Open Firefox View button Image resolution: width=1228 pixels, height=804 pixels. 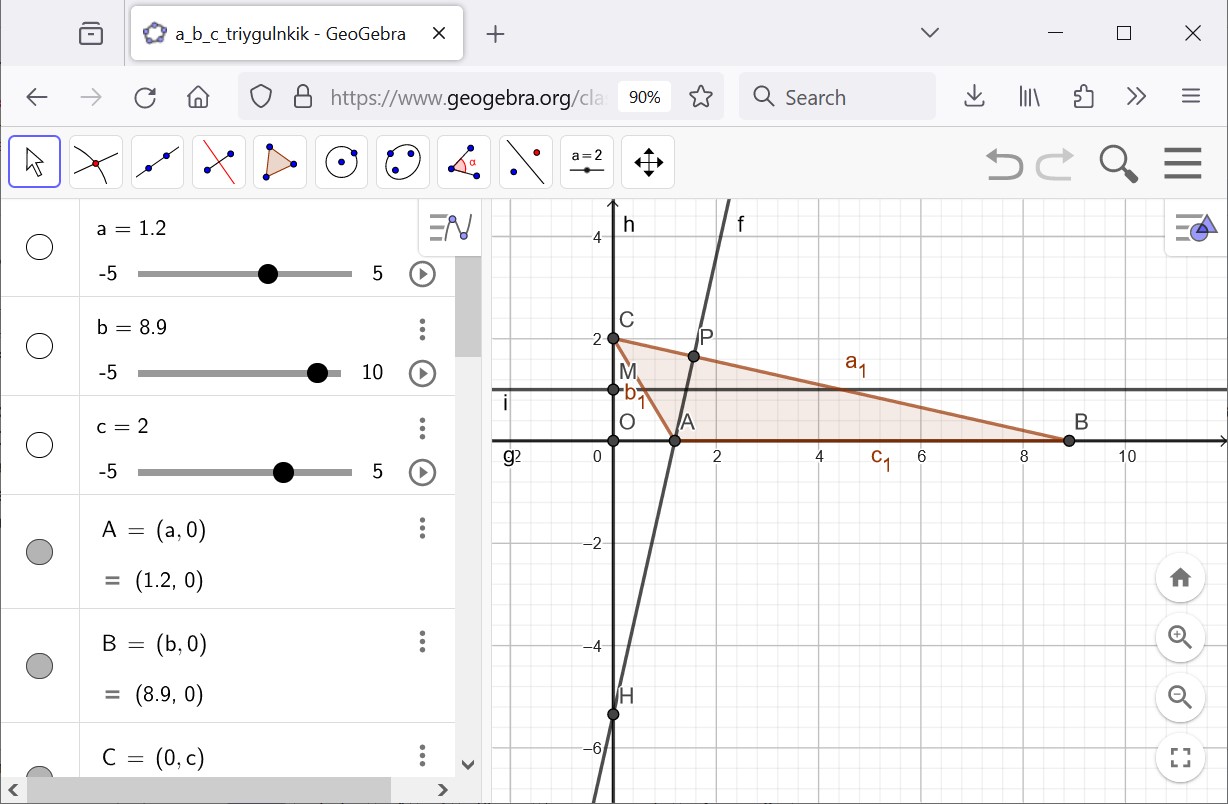coord(91,34)
